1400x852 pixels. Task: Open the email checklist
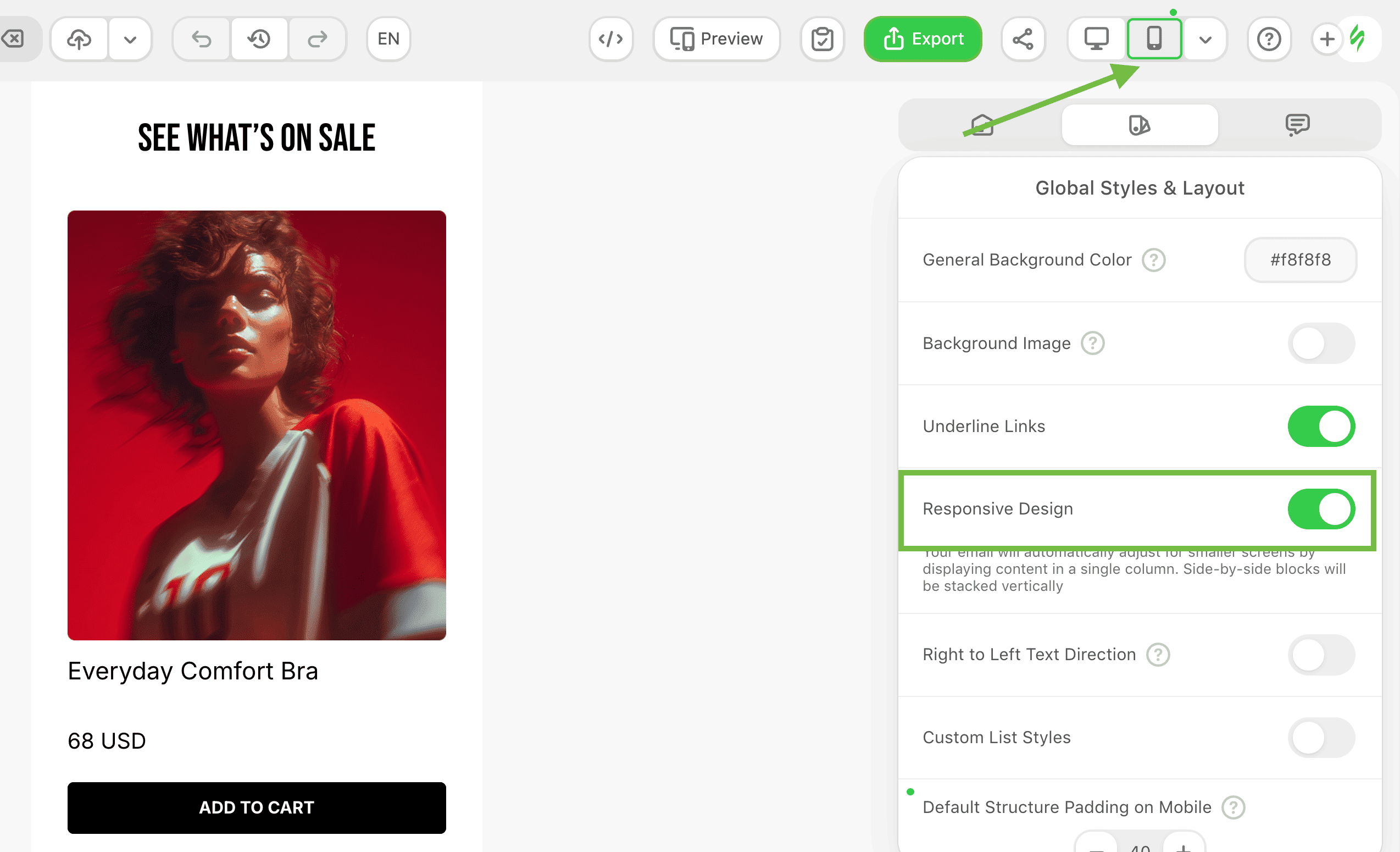[822, 38]
